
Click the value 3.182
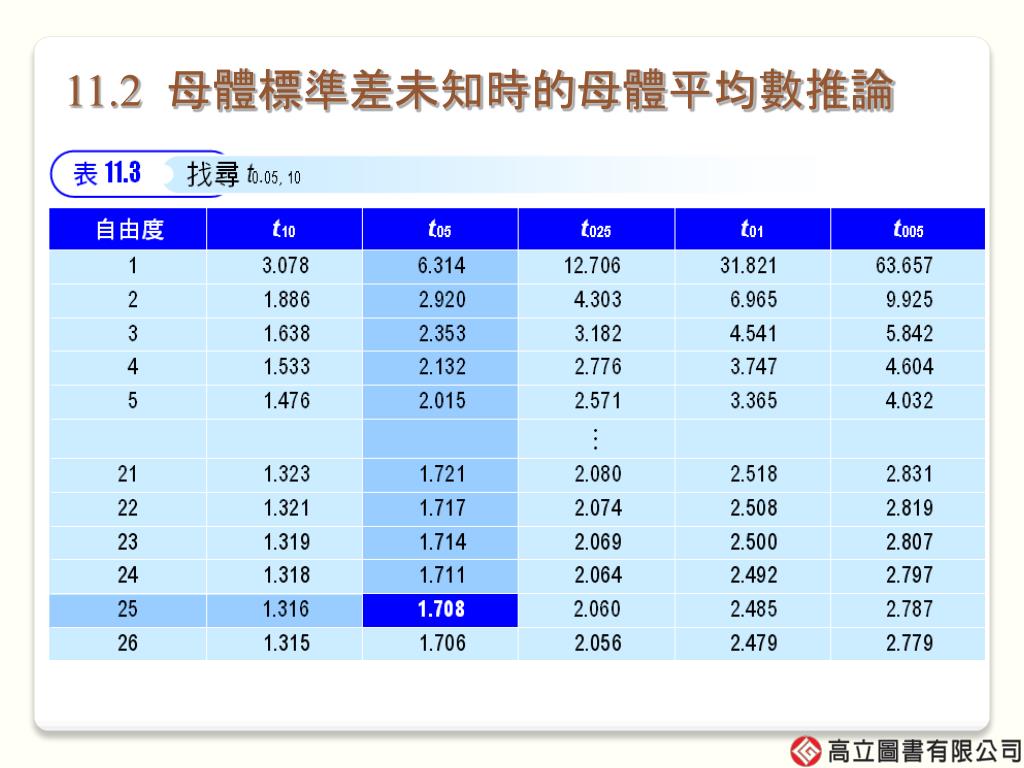[x=598, y=334]
